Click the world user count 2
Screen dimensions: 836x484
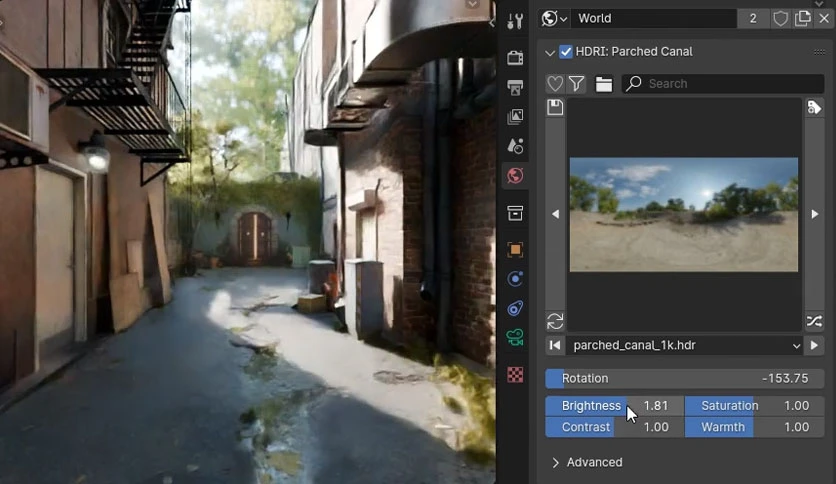(x=753, y=19)
